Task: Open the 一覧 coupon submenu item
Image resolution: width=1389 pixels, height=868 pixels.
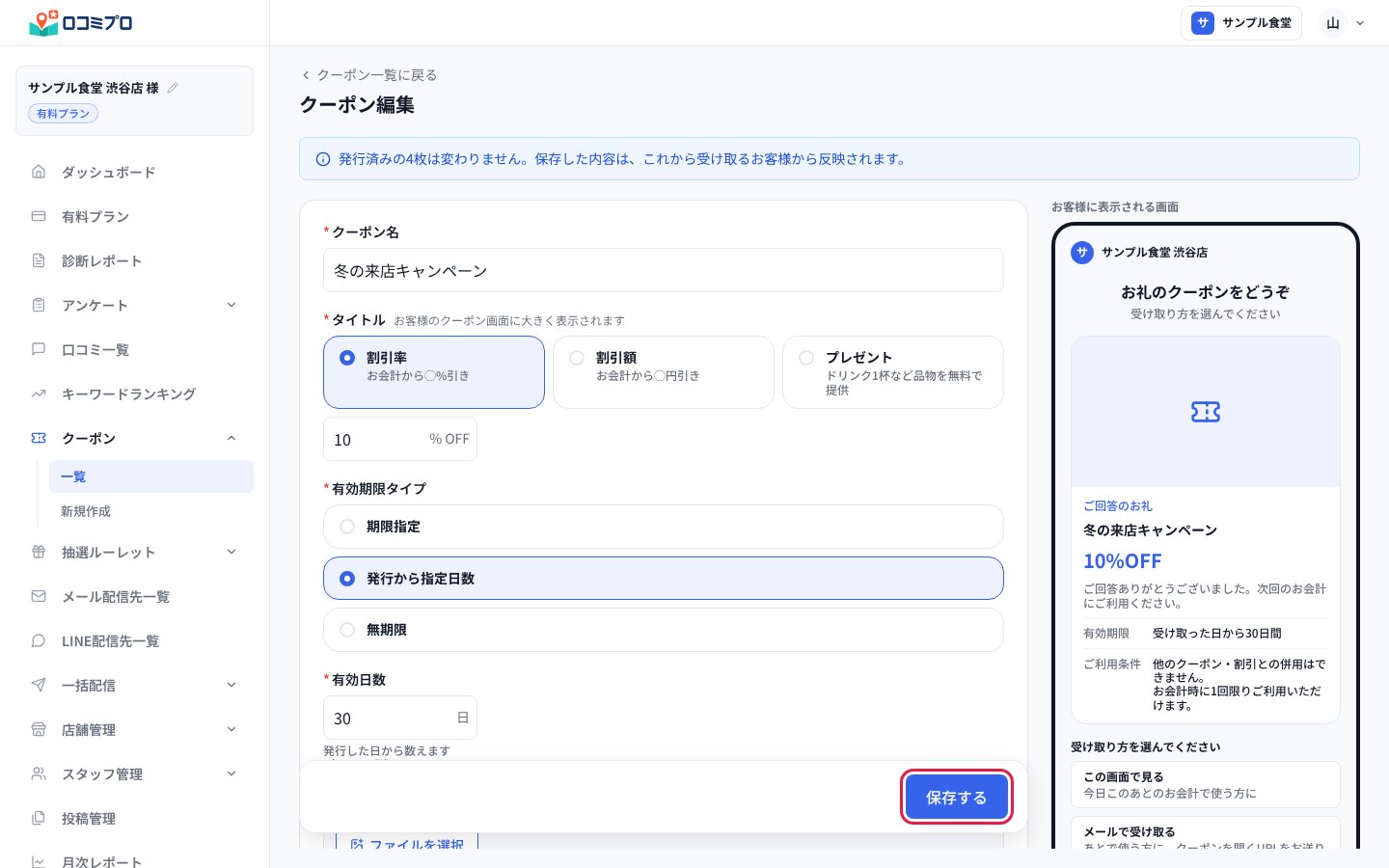Action: coord(151,476)
